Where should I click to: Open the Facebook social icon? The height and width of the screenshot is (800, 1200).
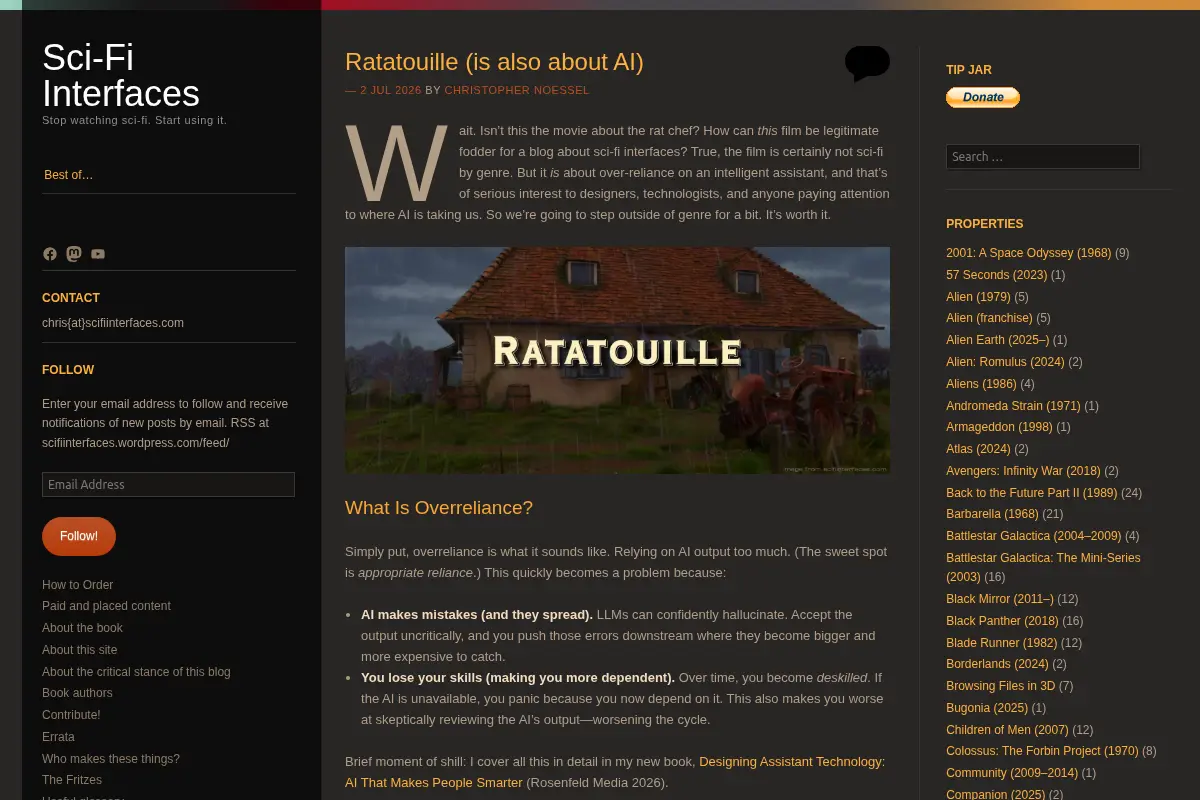[50, 254]
